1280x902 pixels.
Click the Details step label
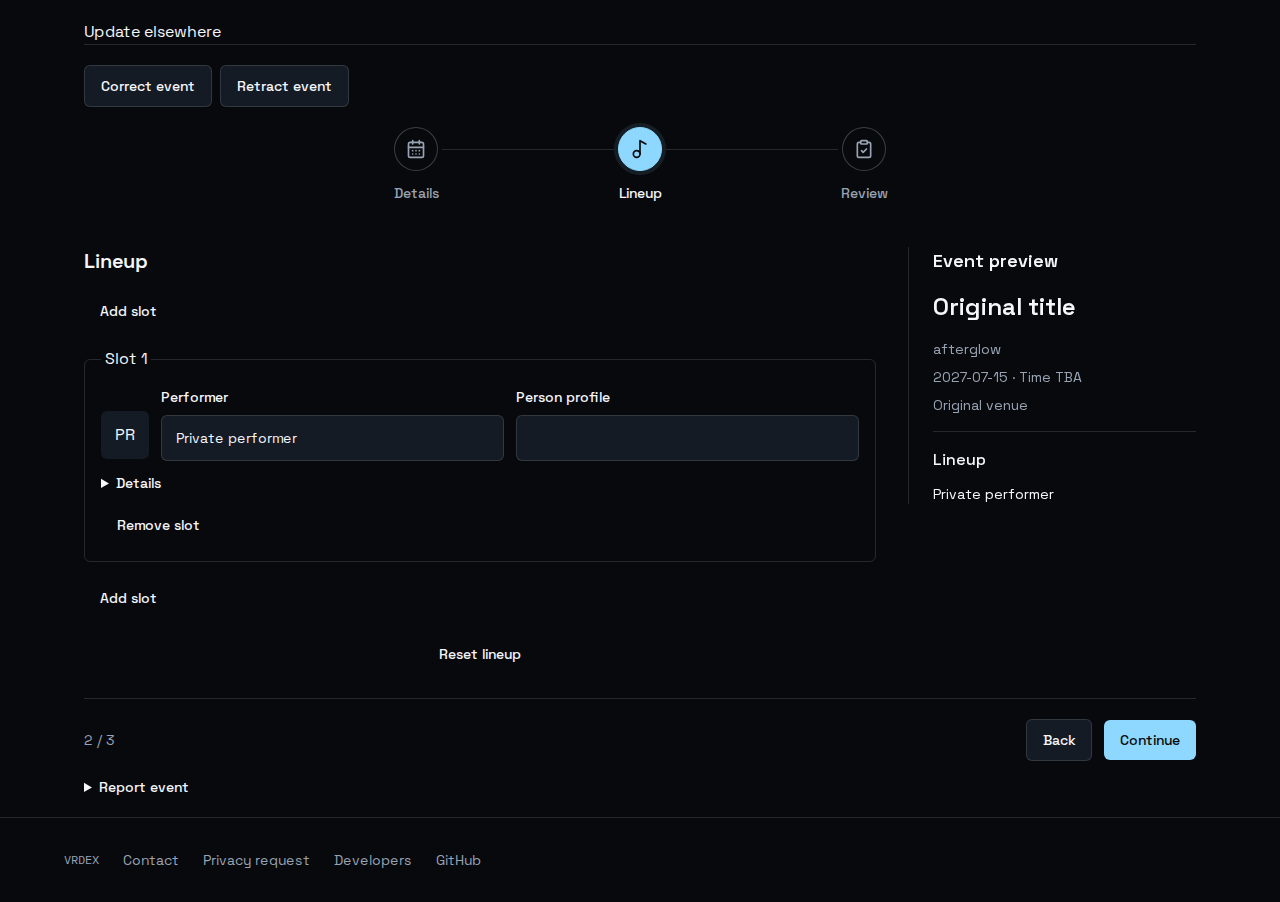[x=416, y=193]
